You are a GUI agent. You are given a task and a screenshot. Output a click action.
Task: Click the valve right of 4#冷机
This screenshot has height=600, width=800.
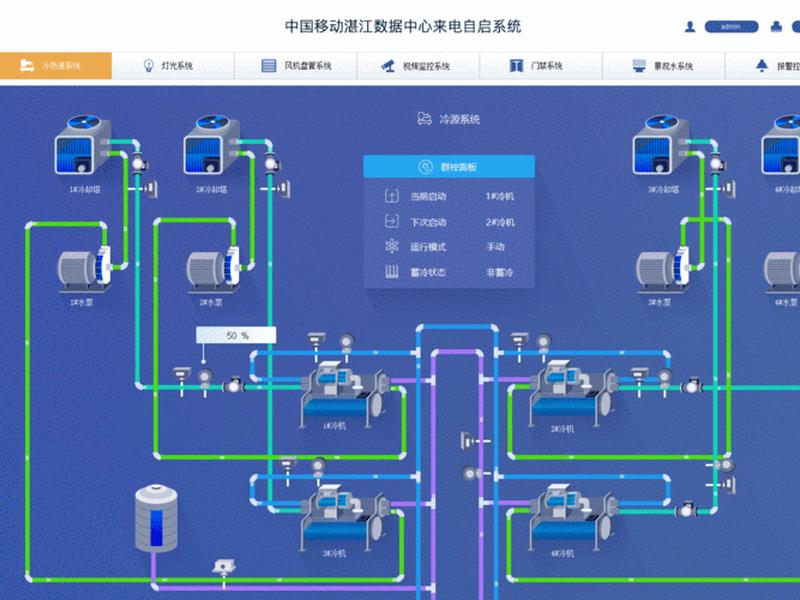tap(686, 510)
